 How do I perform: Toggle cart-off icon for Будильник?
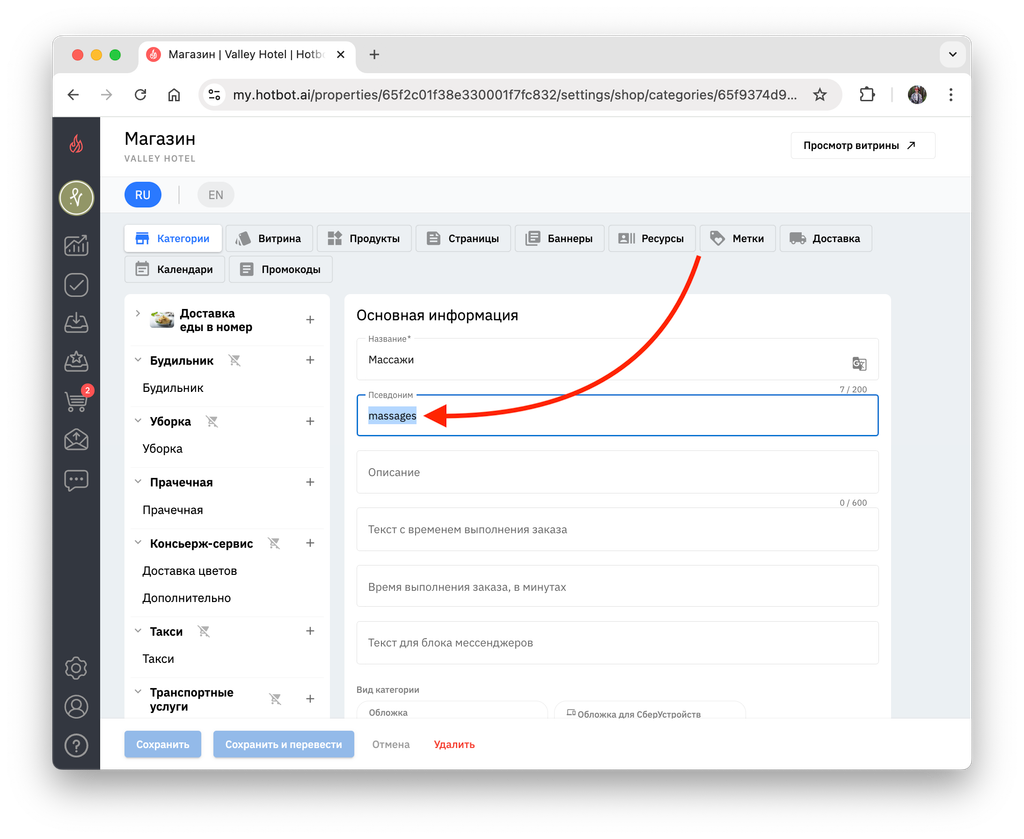pyautogui.click(x=234, y=360)
